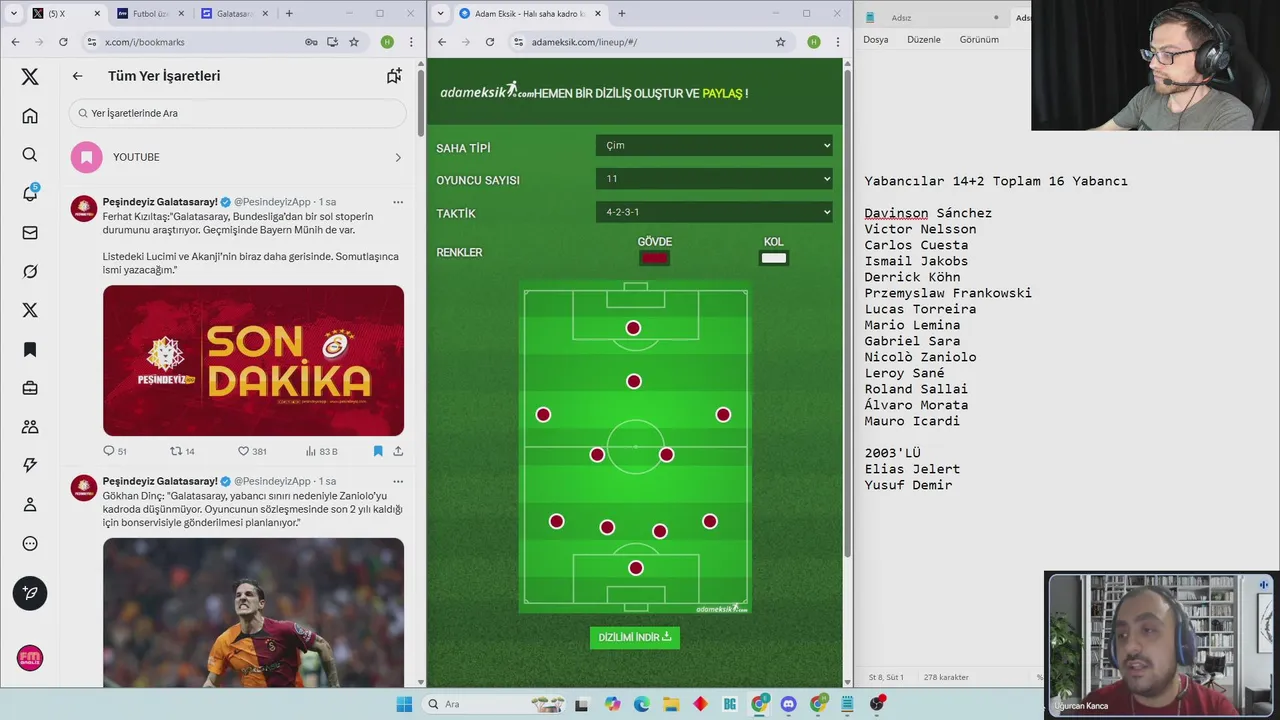
Task: Open the Düzenle menu in Notepad
Action: (x=924, y=40)
